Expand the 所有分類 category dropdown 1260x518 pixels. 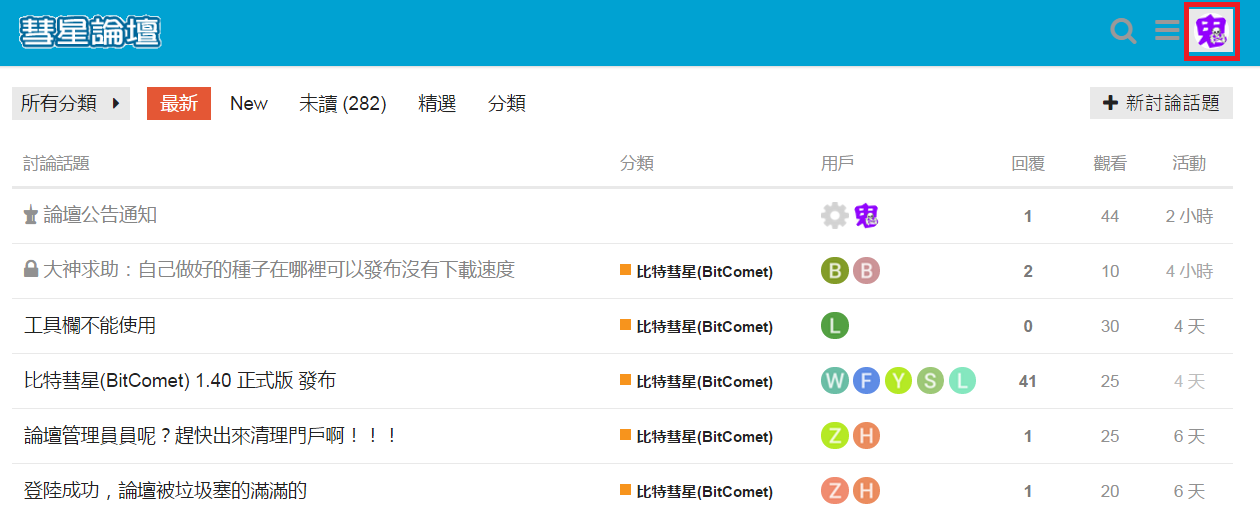coord(71,103)
